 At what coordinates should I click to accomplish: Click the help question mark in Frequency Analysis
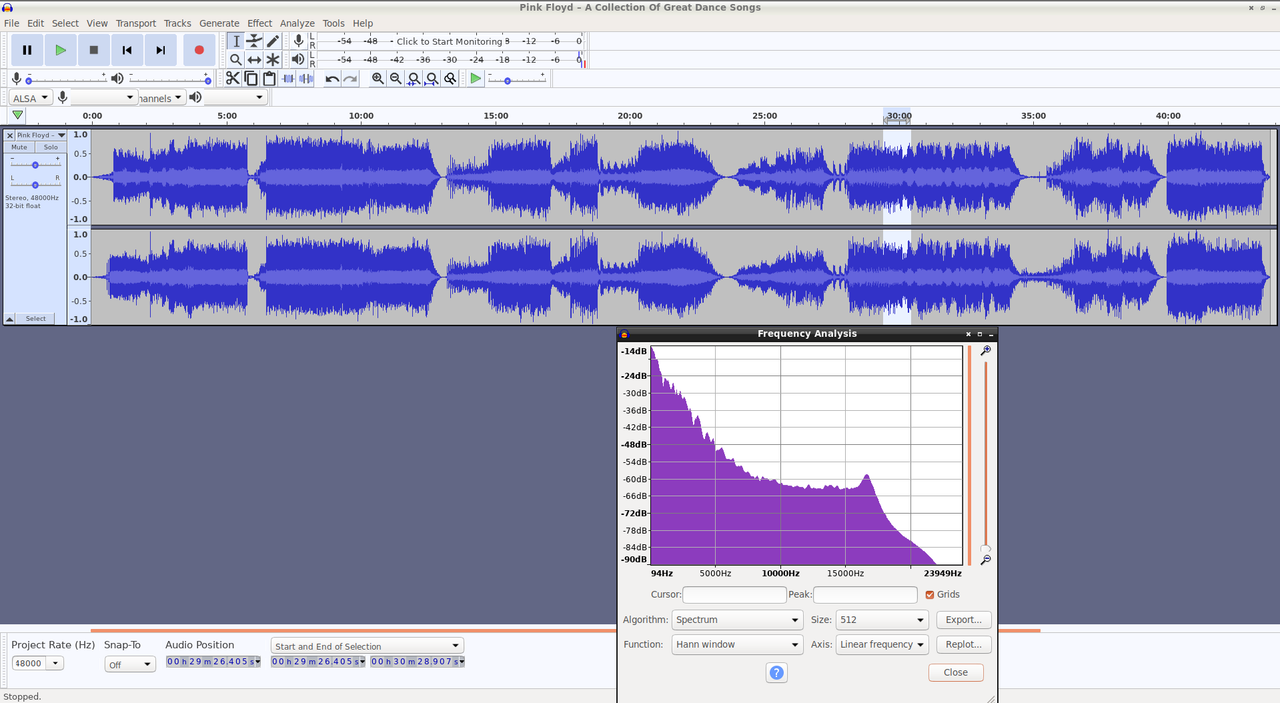(x=777, y=673)
